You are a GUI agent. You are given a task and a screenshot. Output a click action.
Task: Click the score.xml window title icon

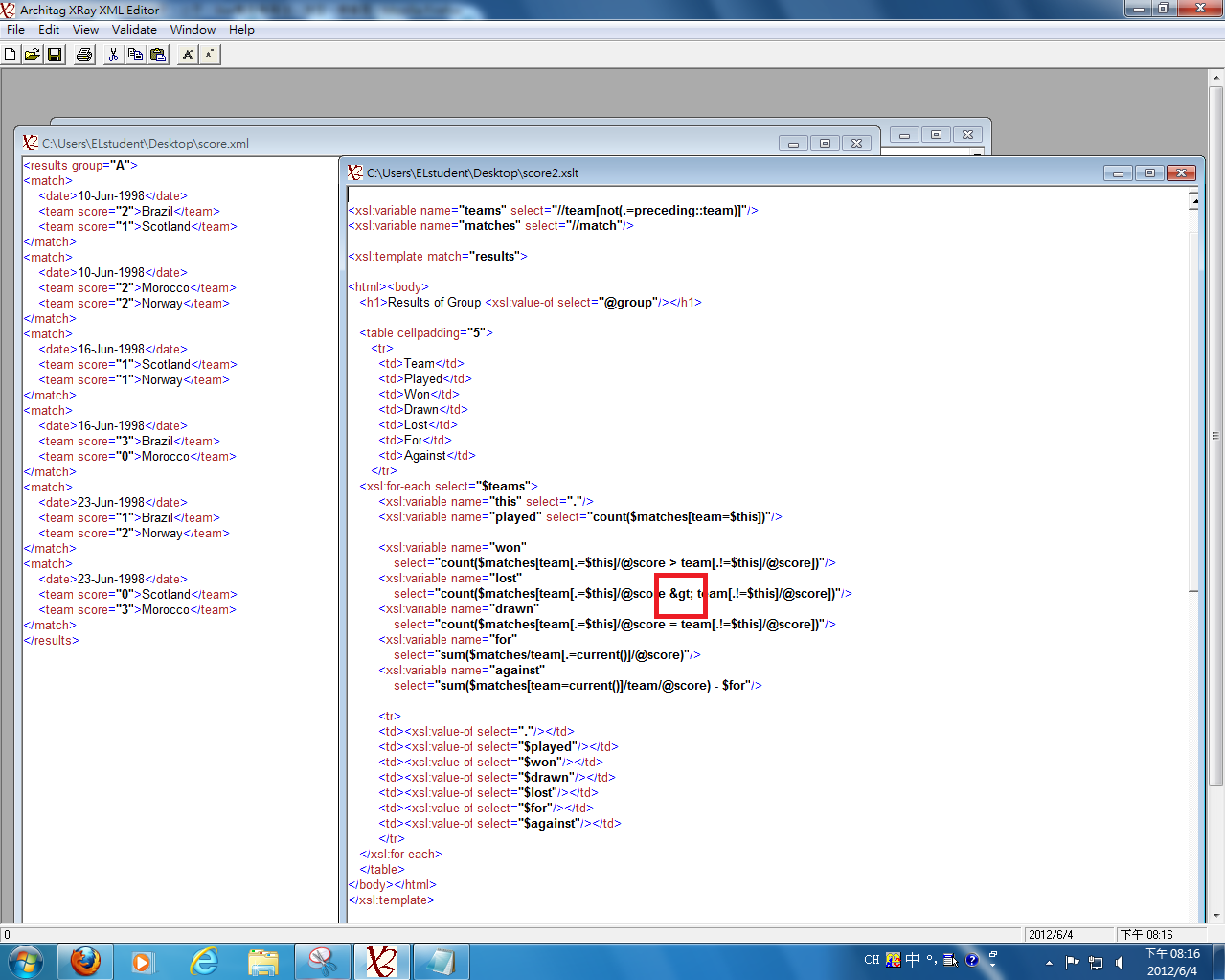tap(31, 143)
